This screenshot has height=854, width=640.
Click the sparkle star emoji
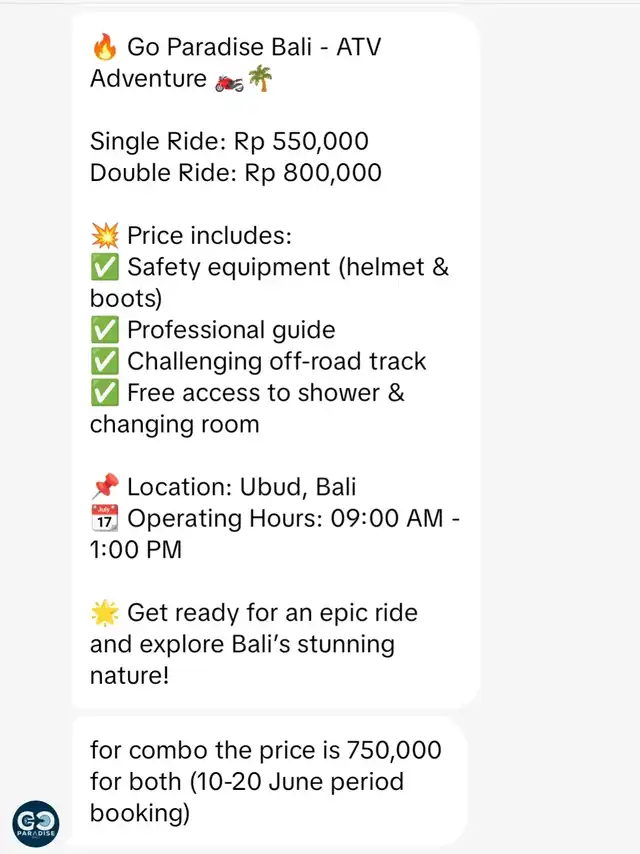point(105,613)
